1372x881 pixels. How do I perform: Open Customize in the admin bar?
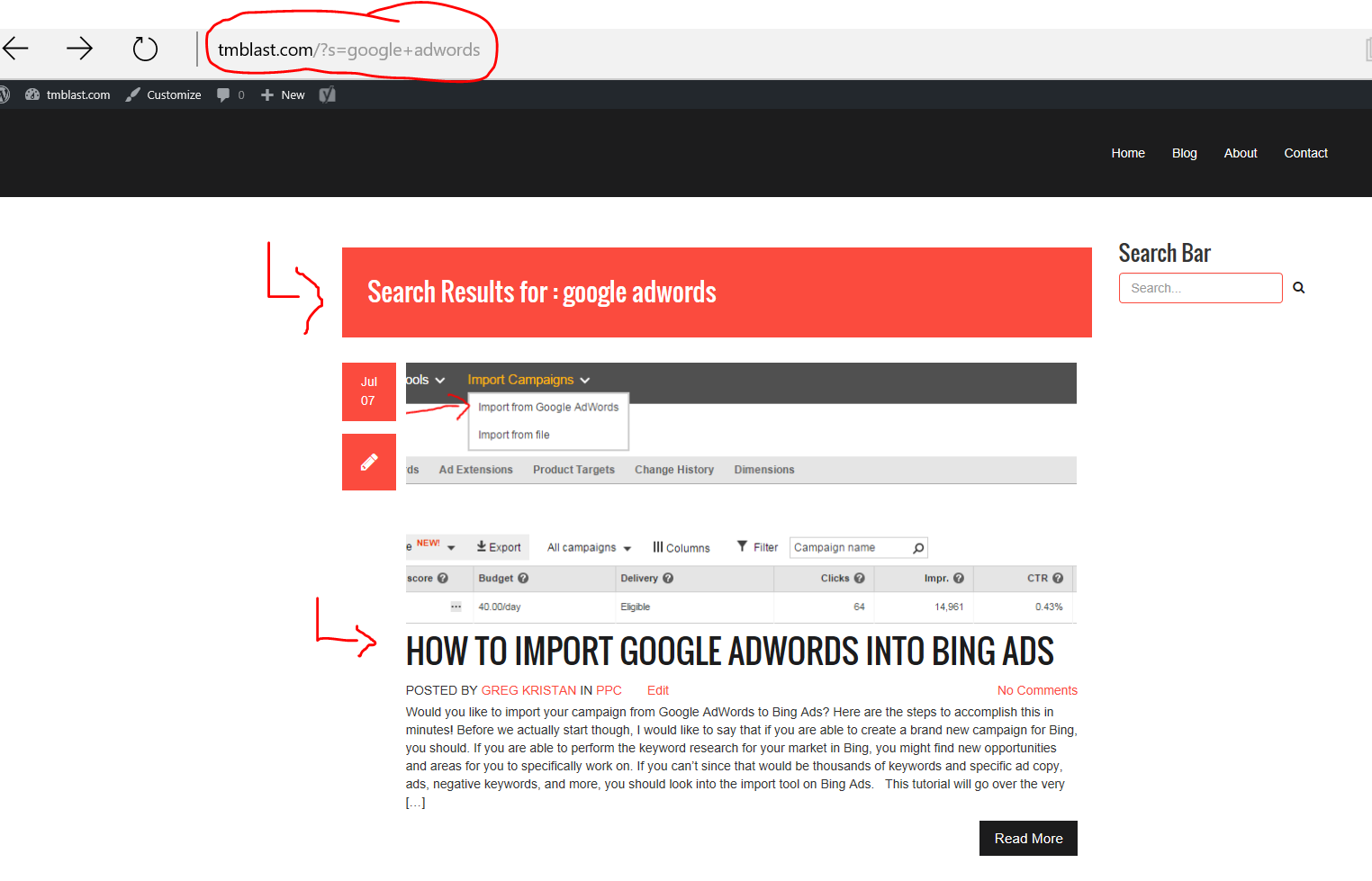(163, 94)
